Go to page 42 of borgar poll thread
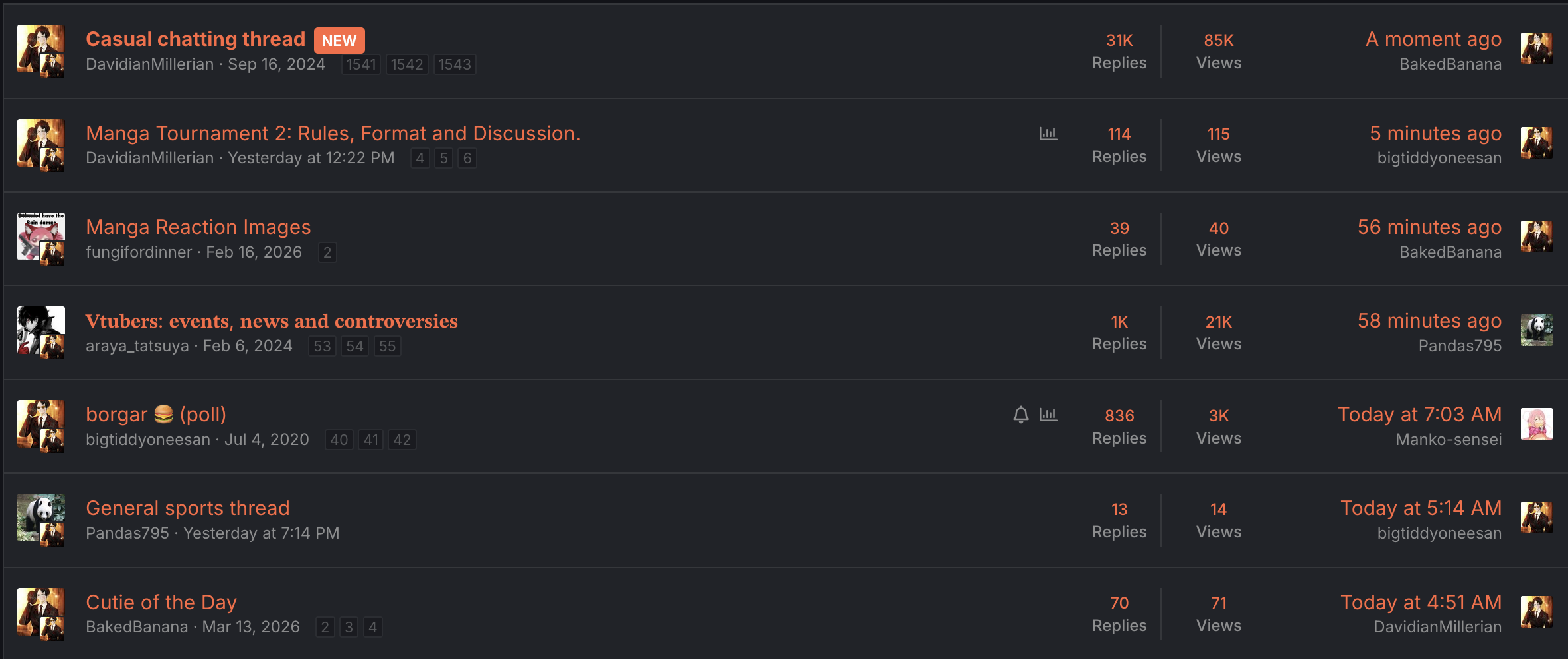The width and height of the screenshot is (1568, 659). pos(402,440)
